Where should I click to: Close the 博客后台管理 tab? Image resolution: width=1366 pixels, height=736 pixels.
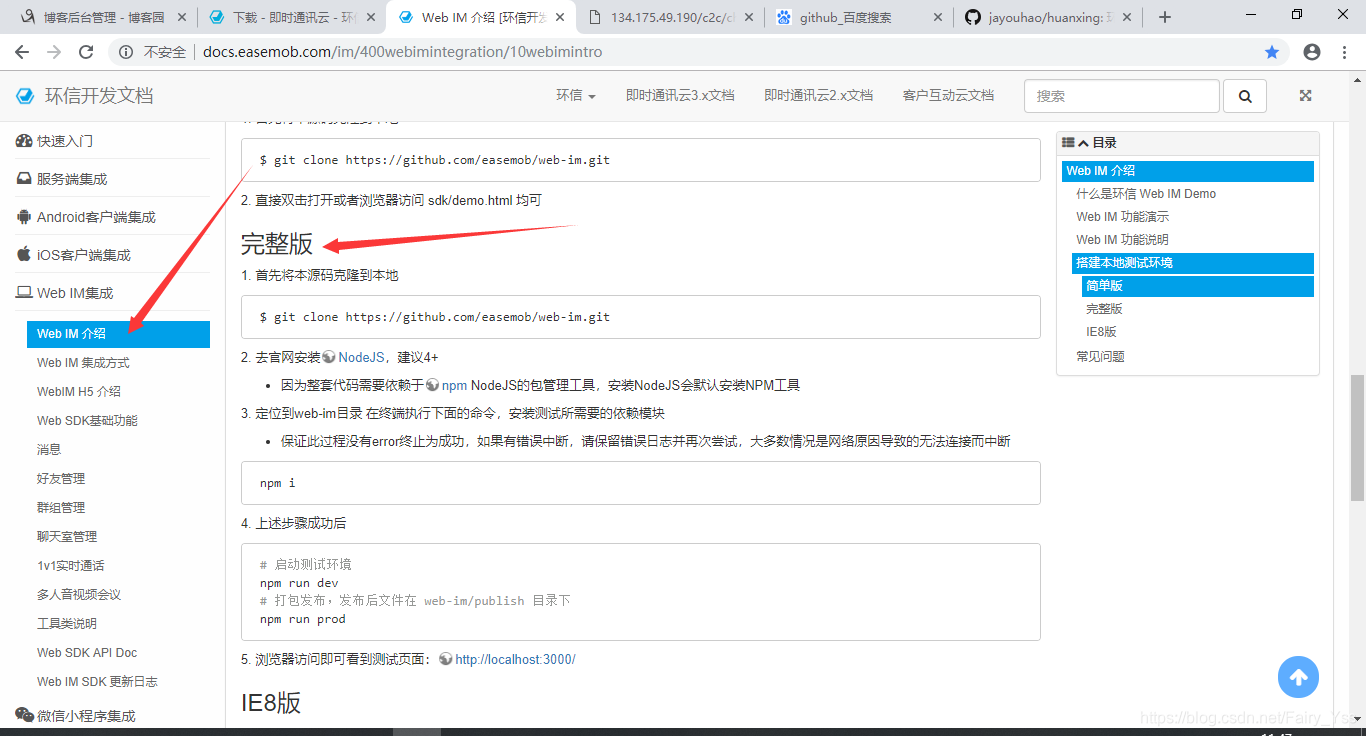pos(181,17)
